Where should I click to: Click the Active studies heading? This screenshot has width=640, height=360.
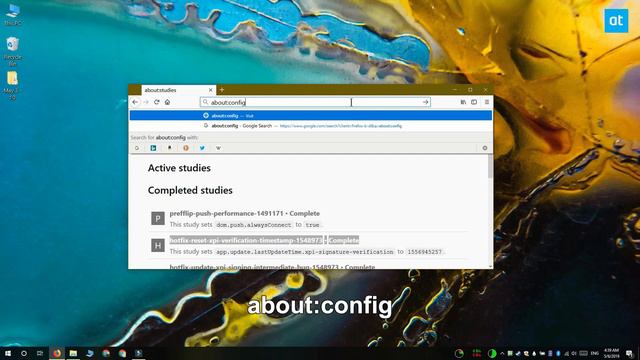click(179, 168)
